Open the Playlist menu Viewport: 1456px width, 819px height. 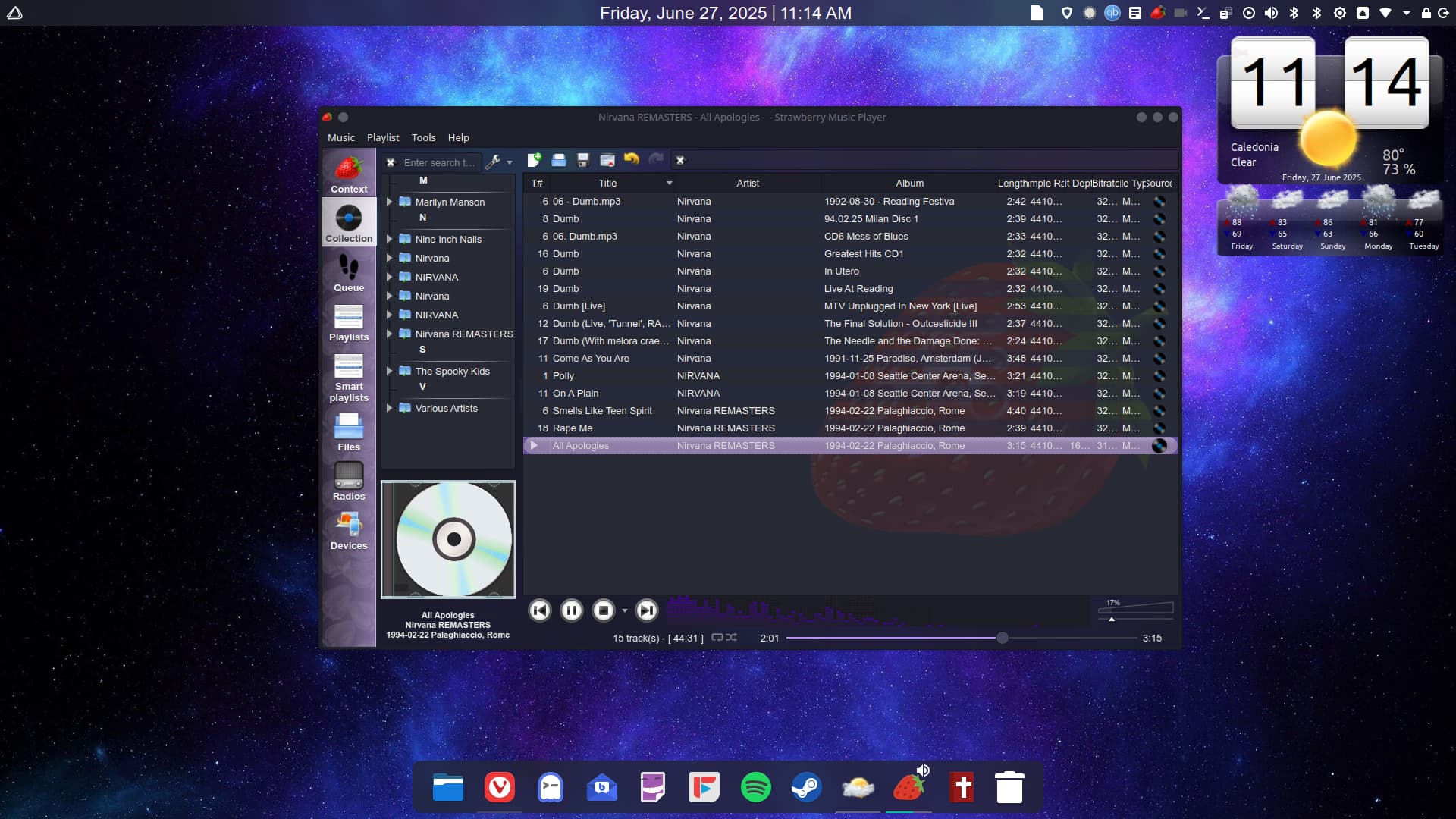(383, 137)
